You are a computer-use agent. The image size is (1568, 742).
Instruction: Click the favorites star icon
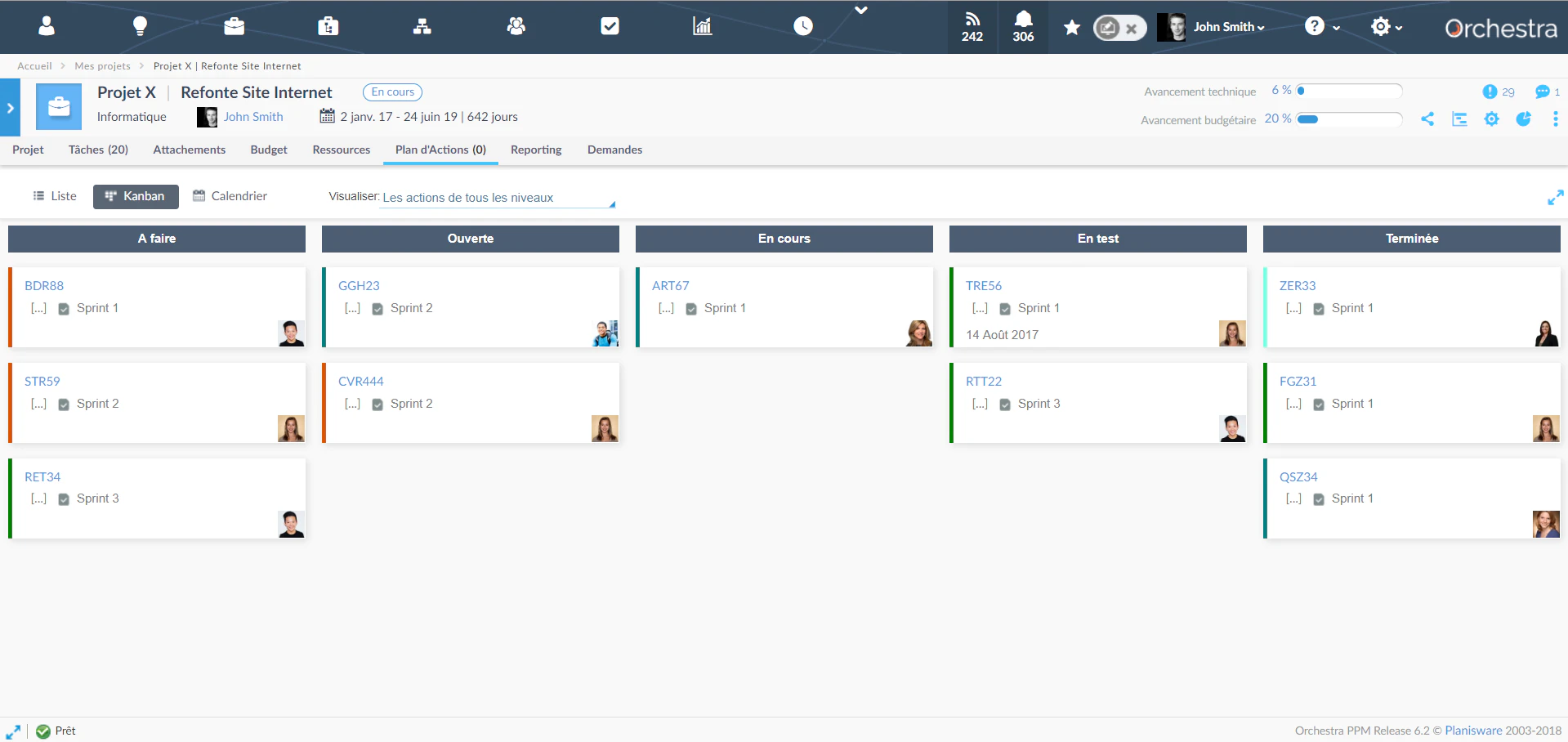click(x=1072, y=28)
